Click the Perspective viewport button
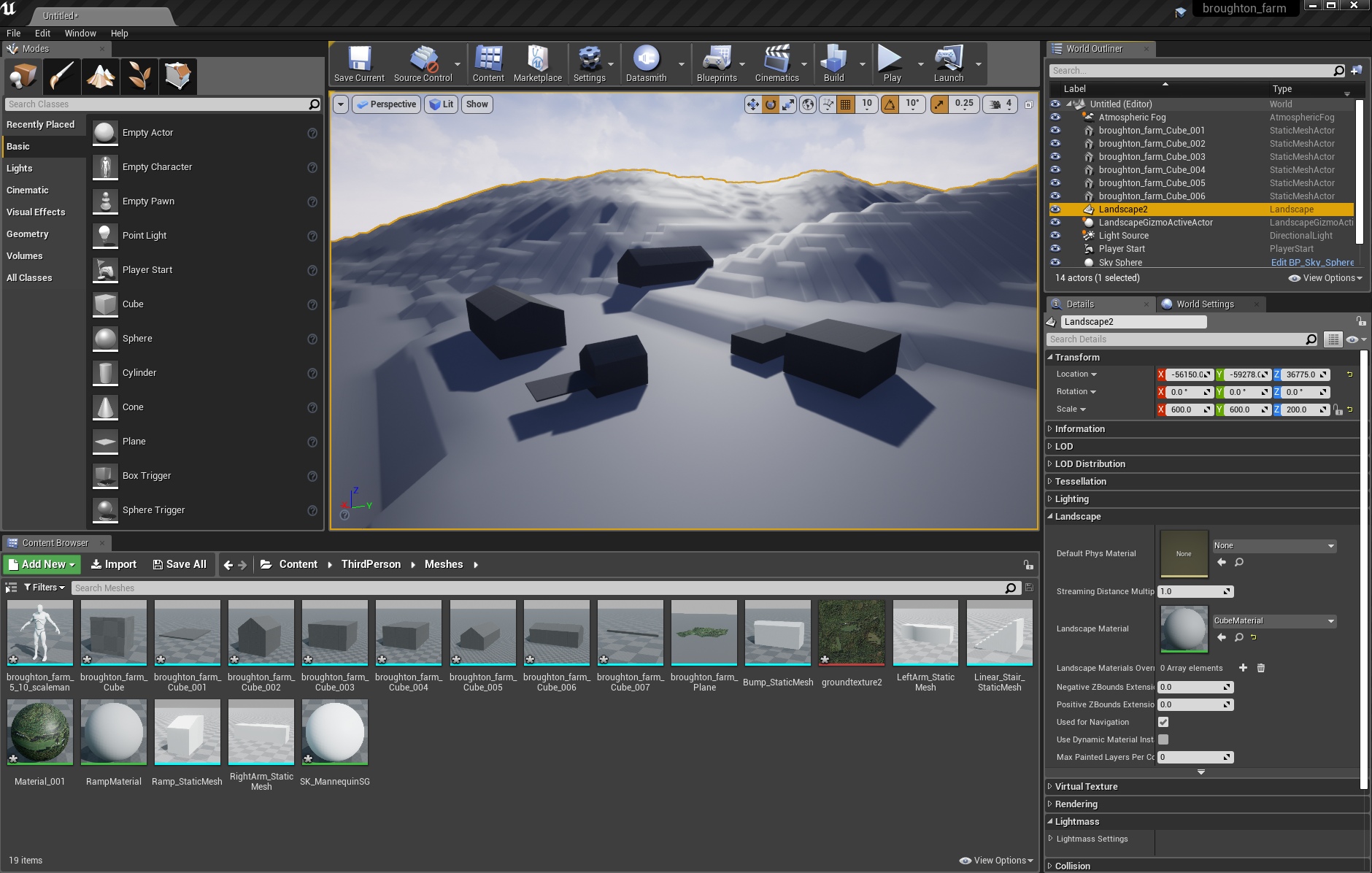The height and width of the screenshot is (873, 1372). (x=387, y=104)
